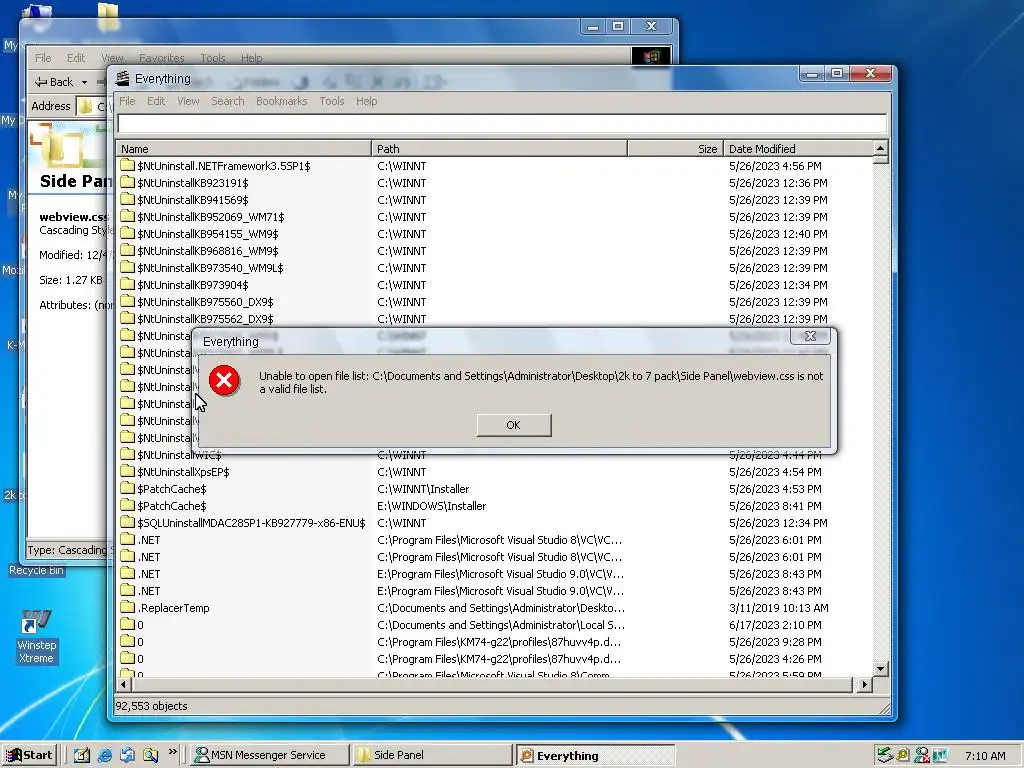Select the $NtUninstallKB973540_WM9L$ folder icon
Image resolution: width=1024 pixels, height=768 pixels.
coord(127,268)
